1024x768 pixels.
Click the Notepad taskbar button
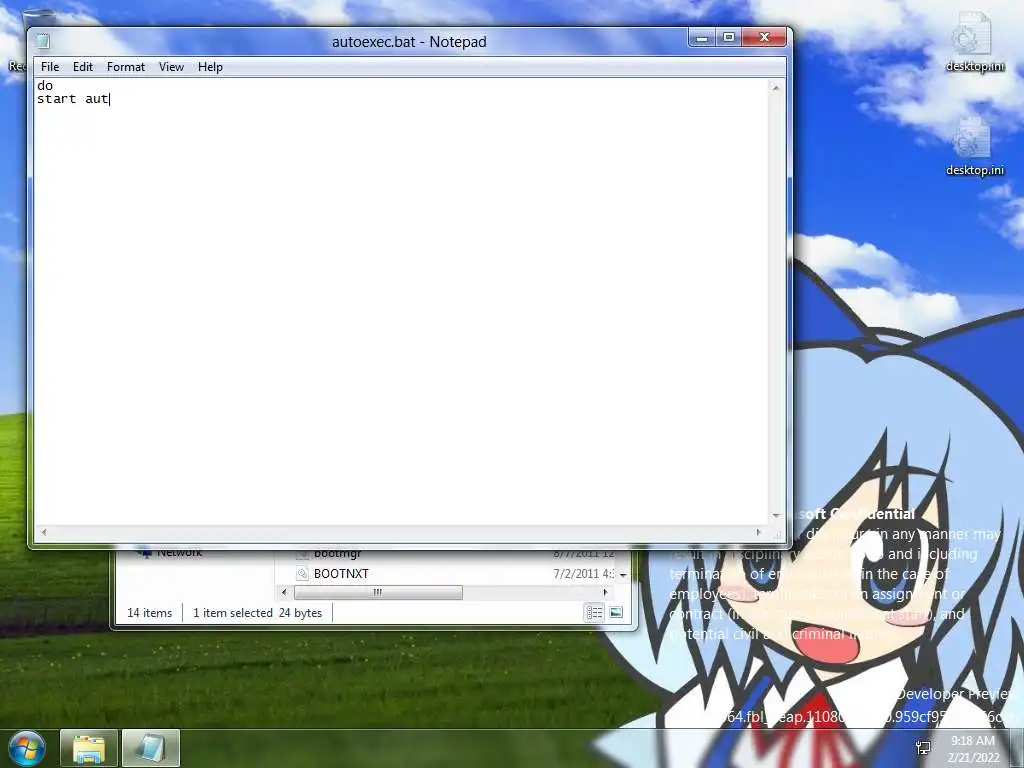click(x=151, y=748)
